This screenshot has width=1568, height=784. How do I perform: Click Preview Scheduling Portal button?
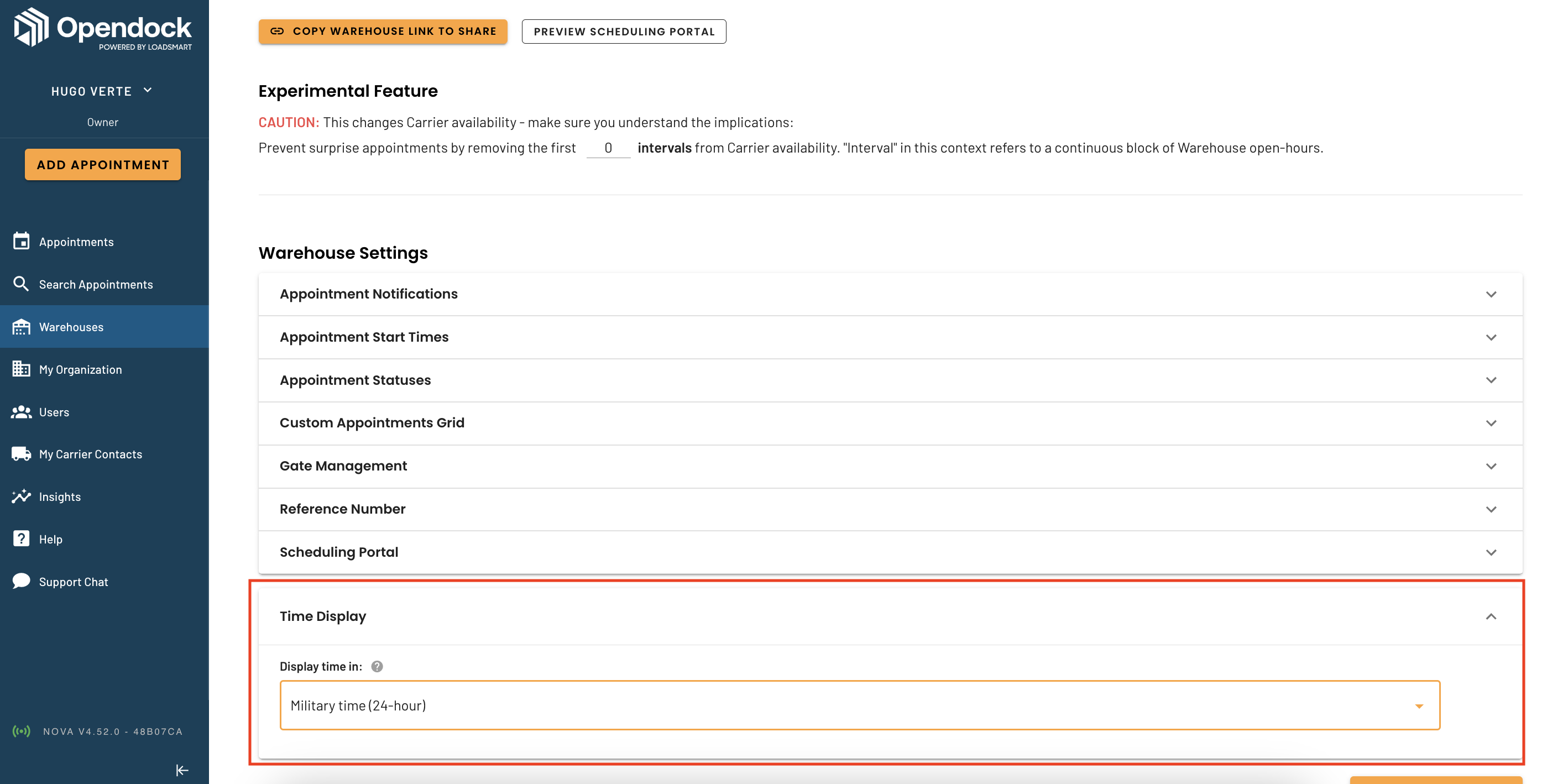coord(623,31)
